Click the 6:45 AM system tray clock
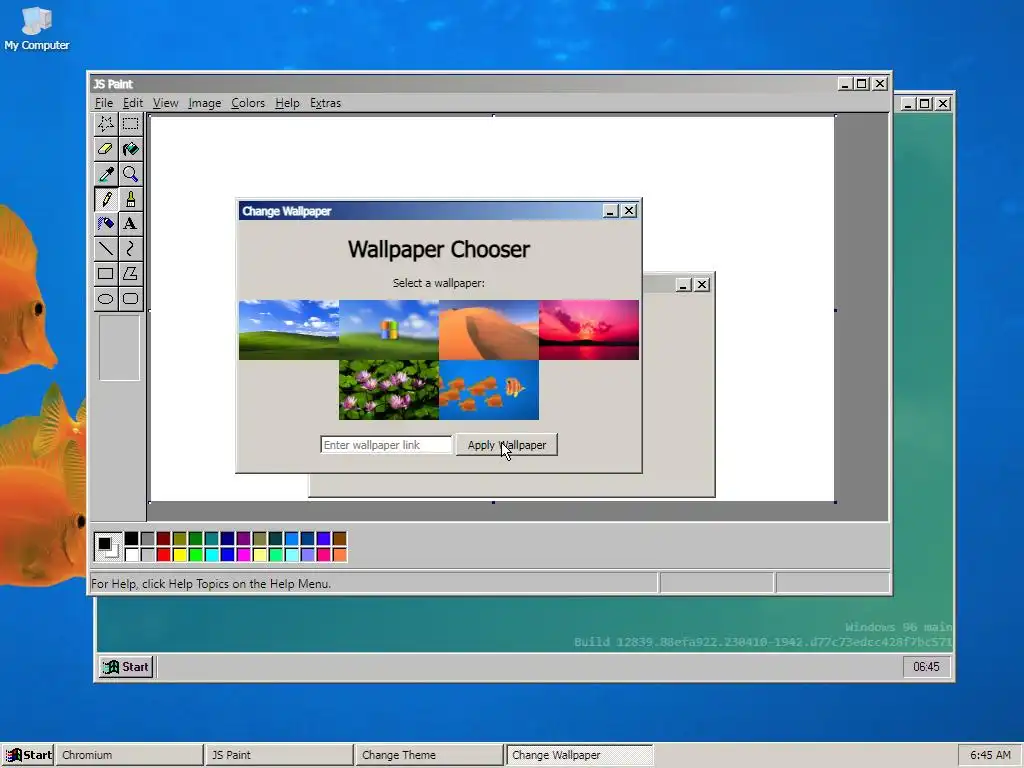Screen dimensions: 1024x768 (990, 755)
